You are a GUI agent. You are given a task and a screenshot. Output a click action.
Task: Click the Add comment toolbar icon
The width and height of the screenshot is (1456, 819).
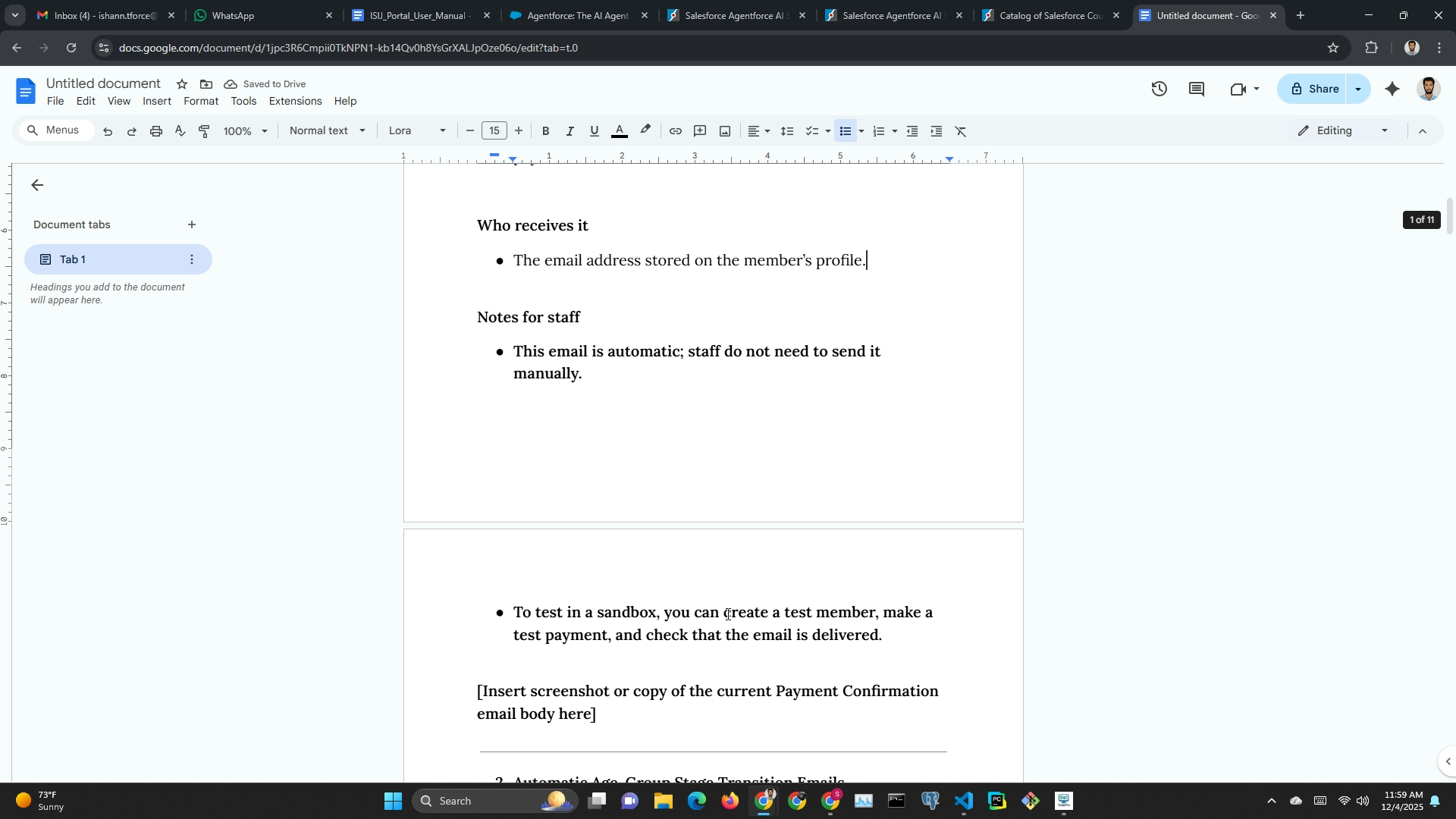(700, 131)
